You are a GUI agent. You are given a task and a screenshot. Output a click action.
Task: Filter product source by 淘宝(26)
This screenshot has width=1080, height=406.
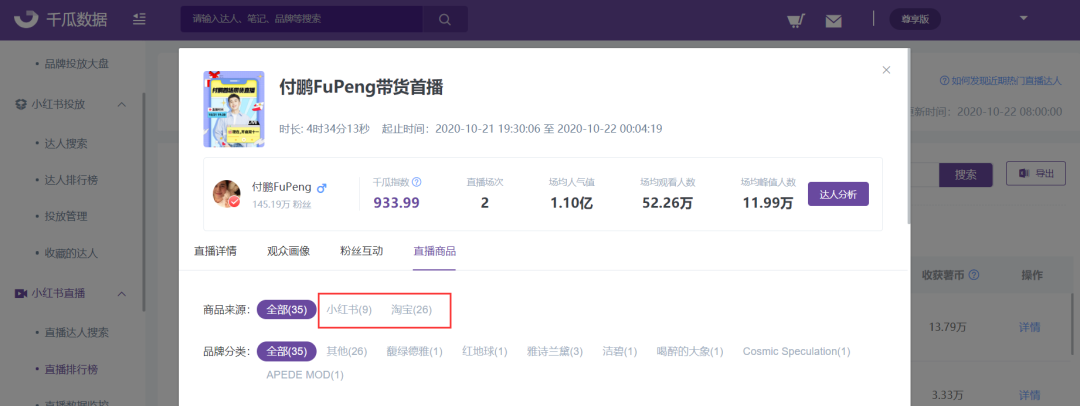click(411, 309)
